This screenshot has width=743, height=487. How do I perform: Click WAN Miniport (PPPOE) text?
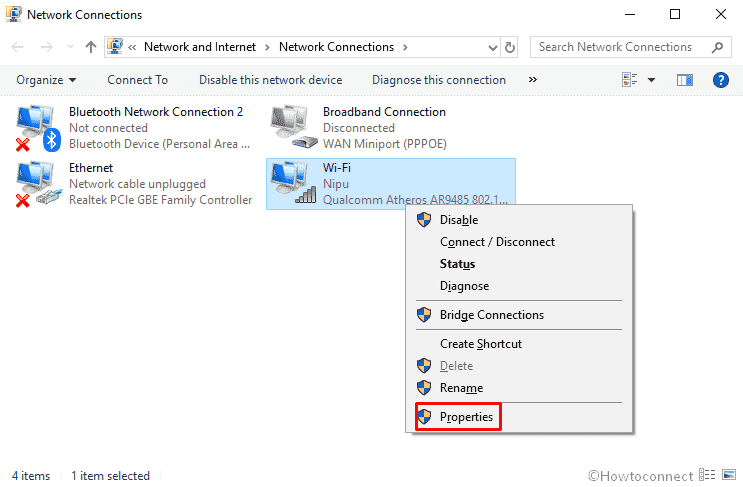click(384, 144)
